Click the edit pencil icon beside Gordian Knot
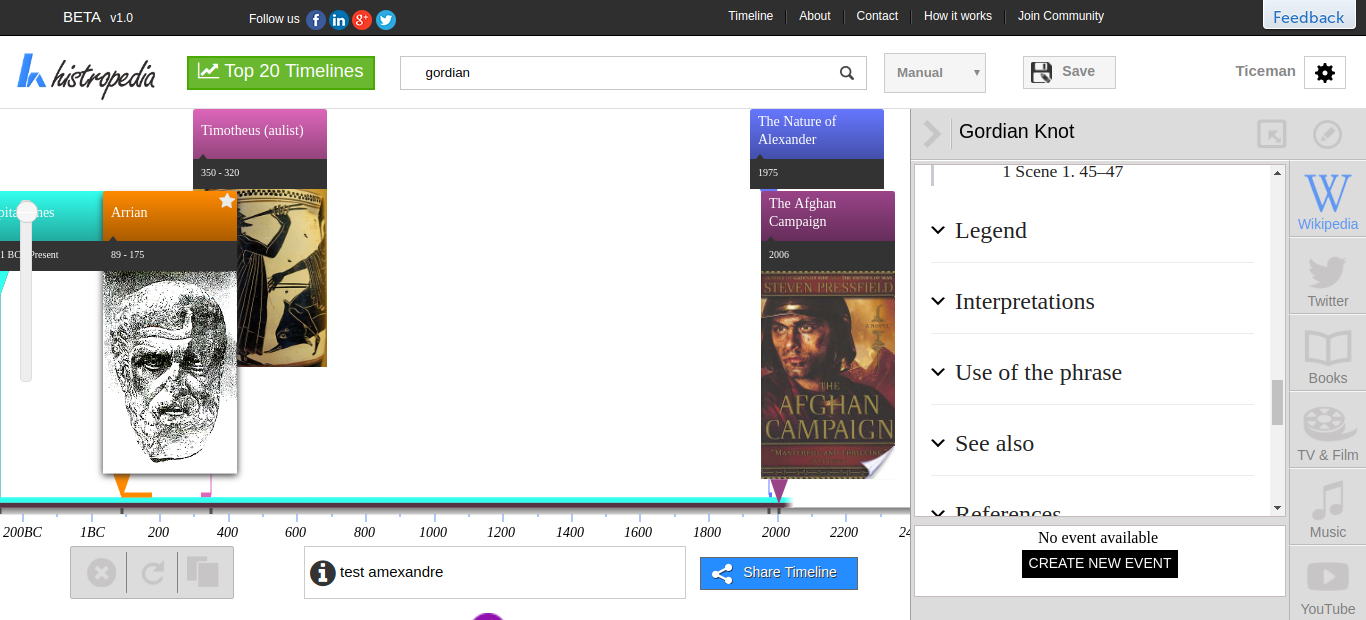Viewport: 1366px width, 620px height. (x=1326, y=134)
